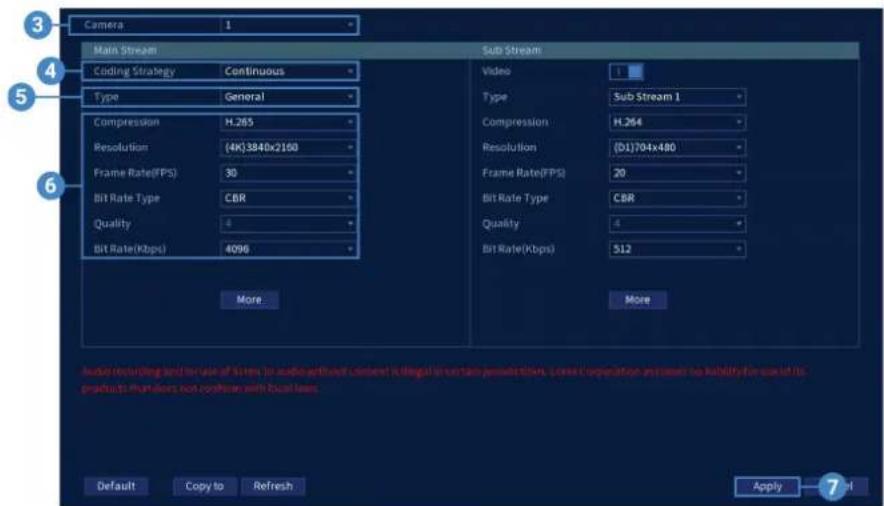Open Main Stream Bit Rate dropdown showing 4096
Viewport: 884px width, 506px height.
288,249
